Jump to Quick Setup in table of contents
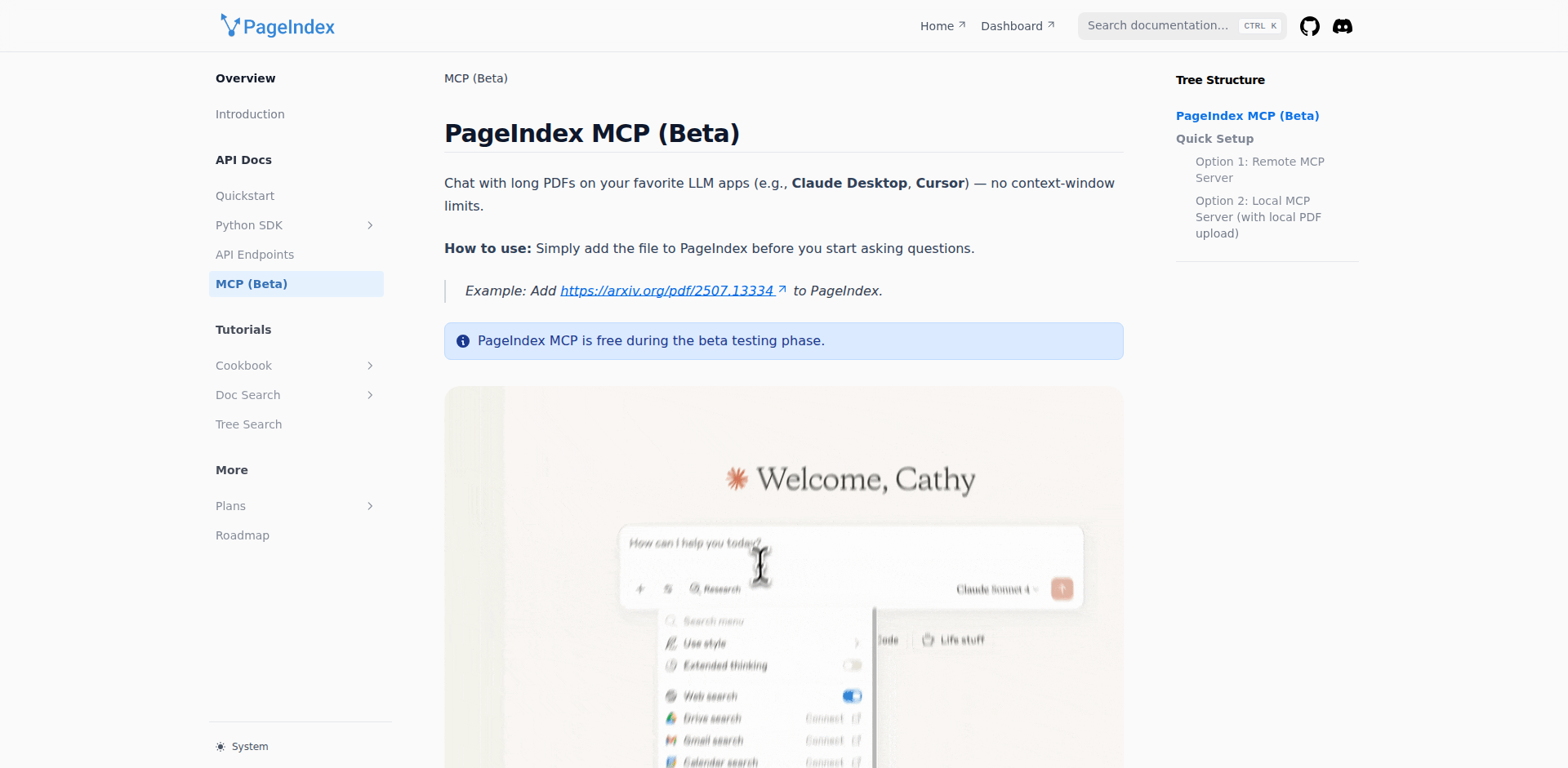Screen dimensions: 1568x768 click(1214, 139)
